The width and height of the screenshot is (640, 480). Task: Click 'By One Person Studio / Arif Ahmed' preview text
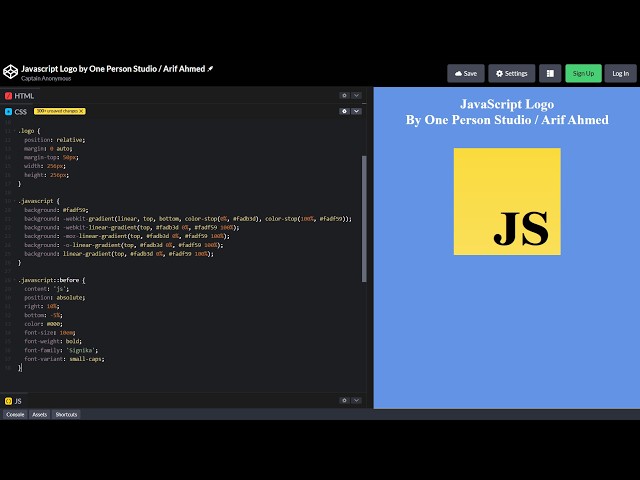(x=507, y=120)
